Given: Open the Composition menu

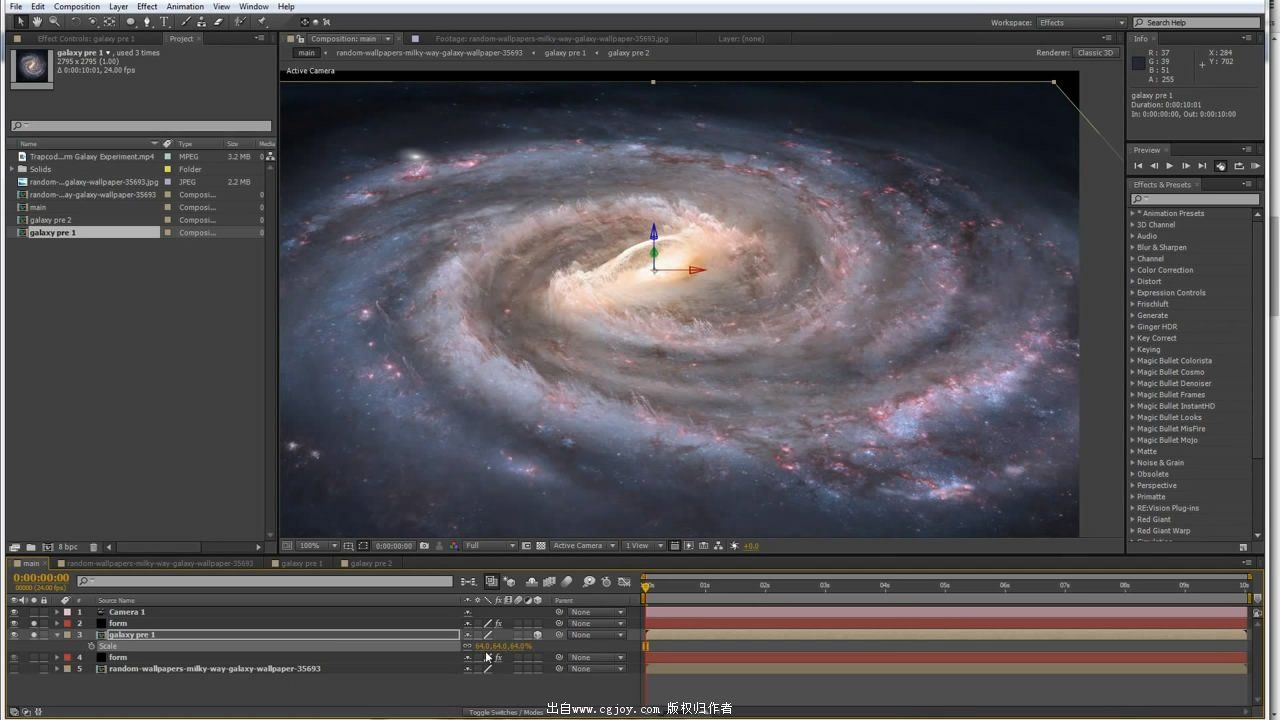Looking at the screenshot, I should point(77,6).
